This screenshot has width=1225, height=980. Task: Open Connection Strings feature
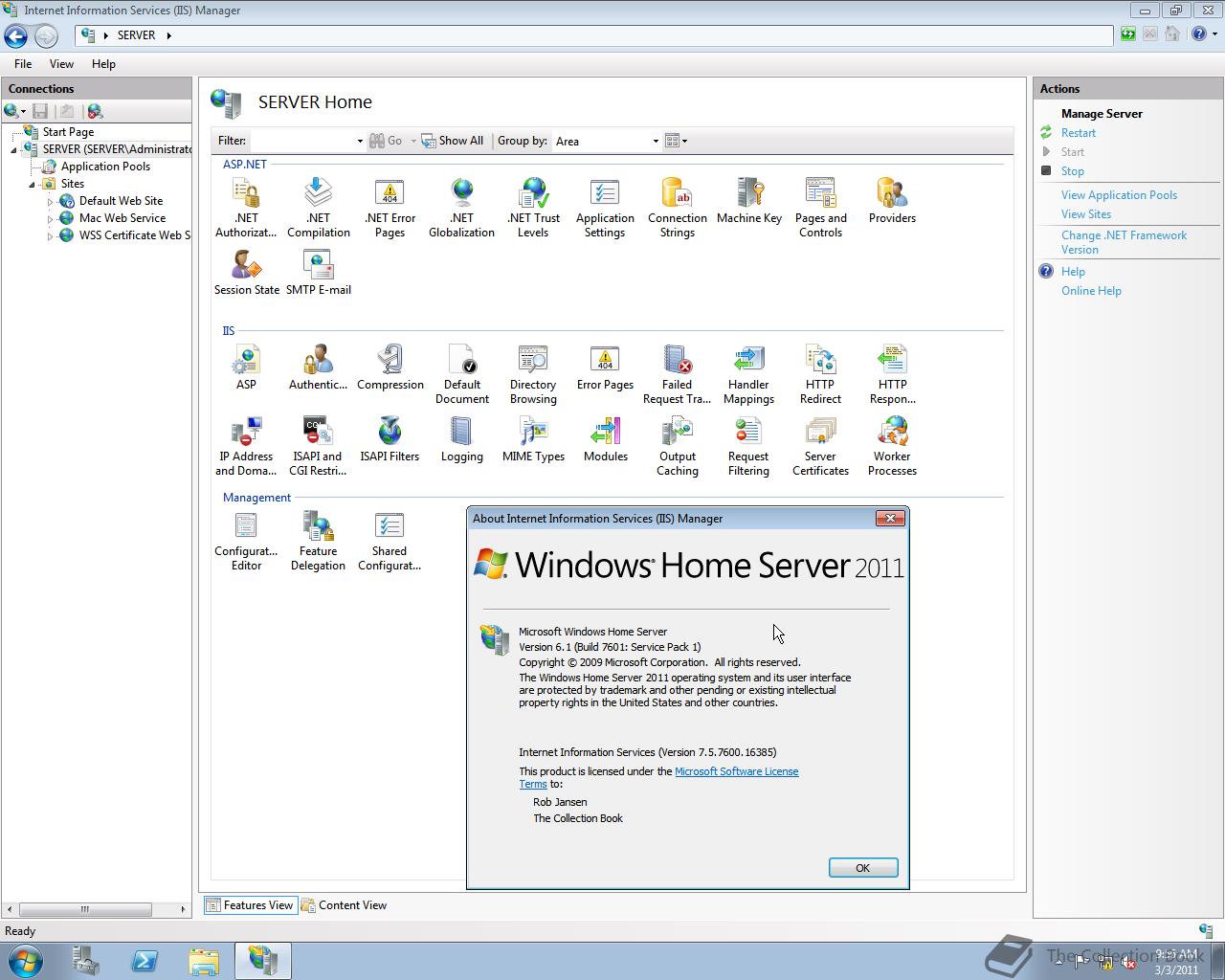tap(677, 208)
